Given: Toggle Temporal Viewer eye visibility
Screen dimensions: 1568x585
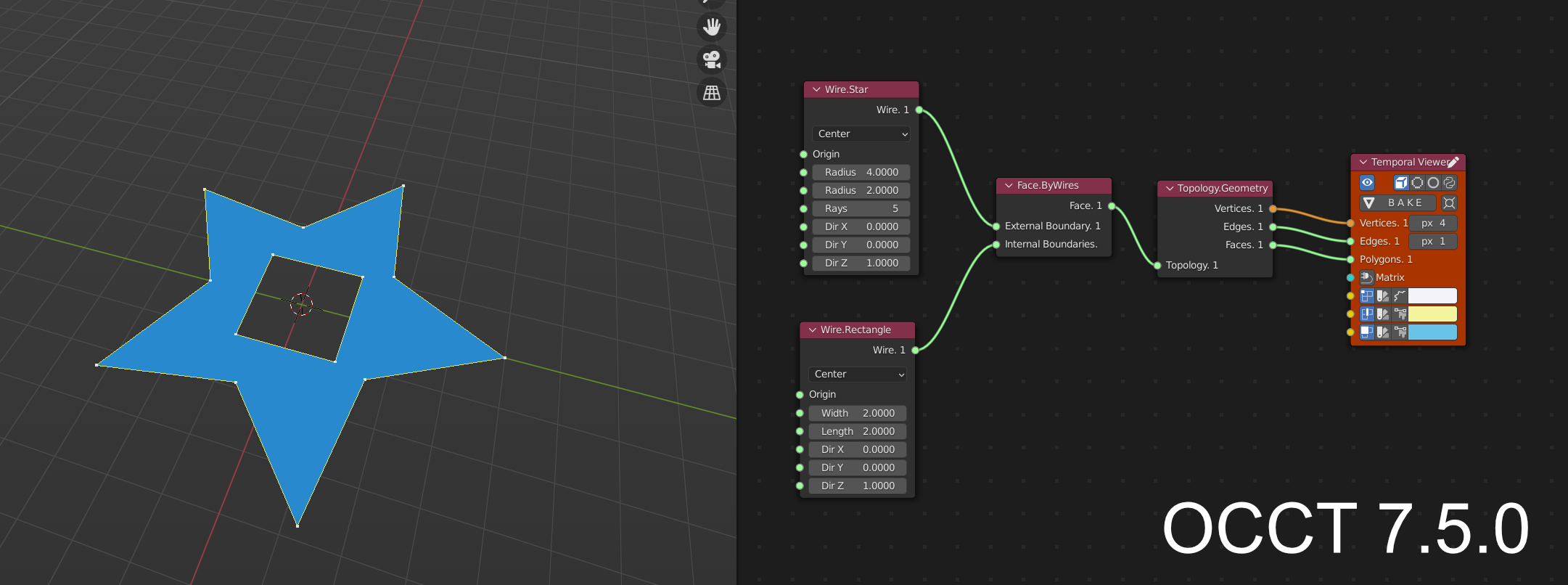Looking at the screenshot, I should (1367, 183).
